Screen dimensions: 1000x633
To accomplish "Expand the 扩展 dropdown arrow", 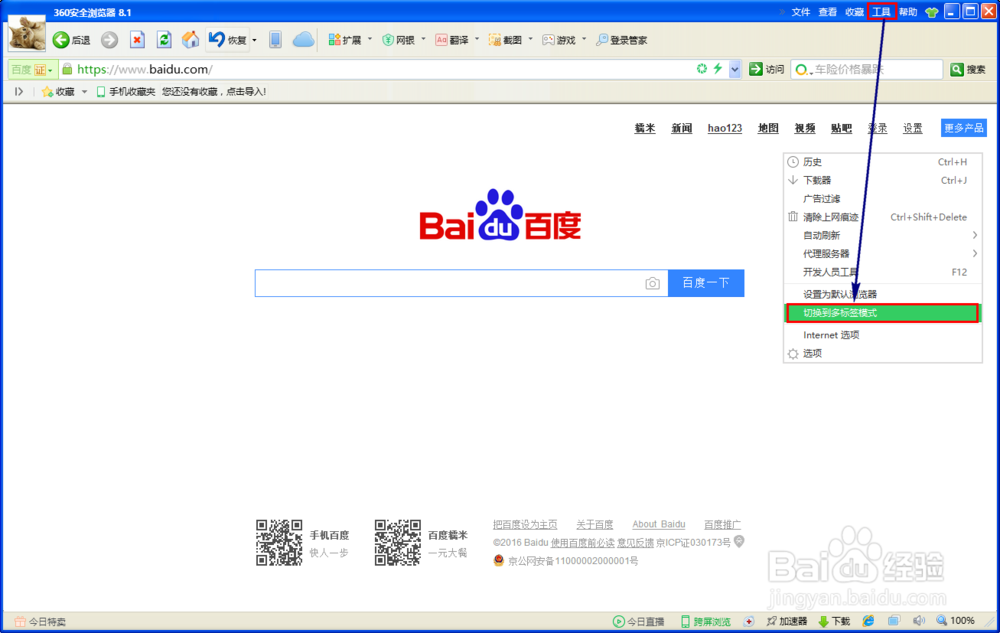I will pos(370,40).
